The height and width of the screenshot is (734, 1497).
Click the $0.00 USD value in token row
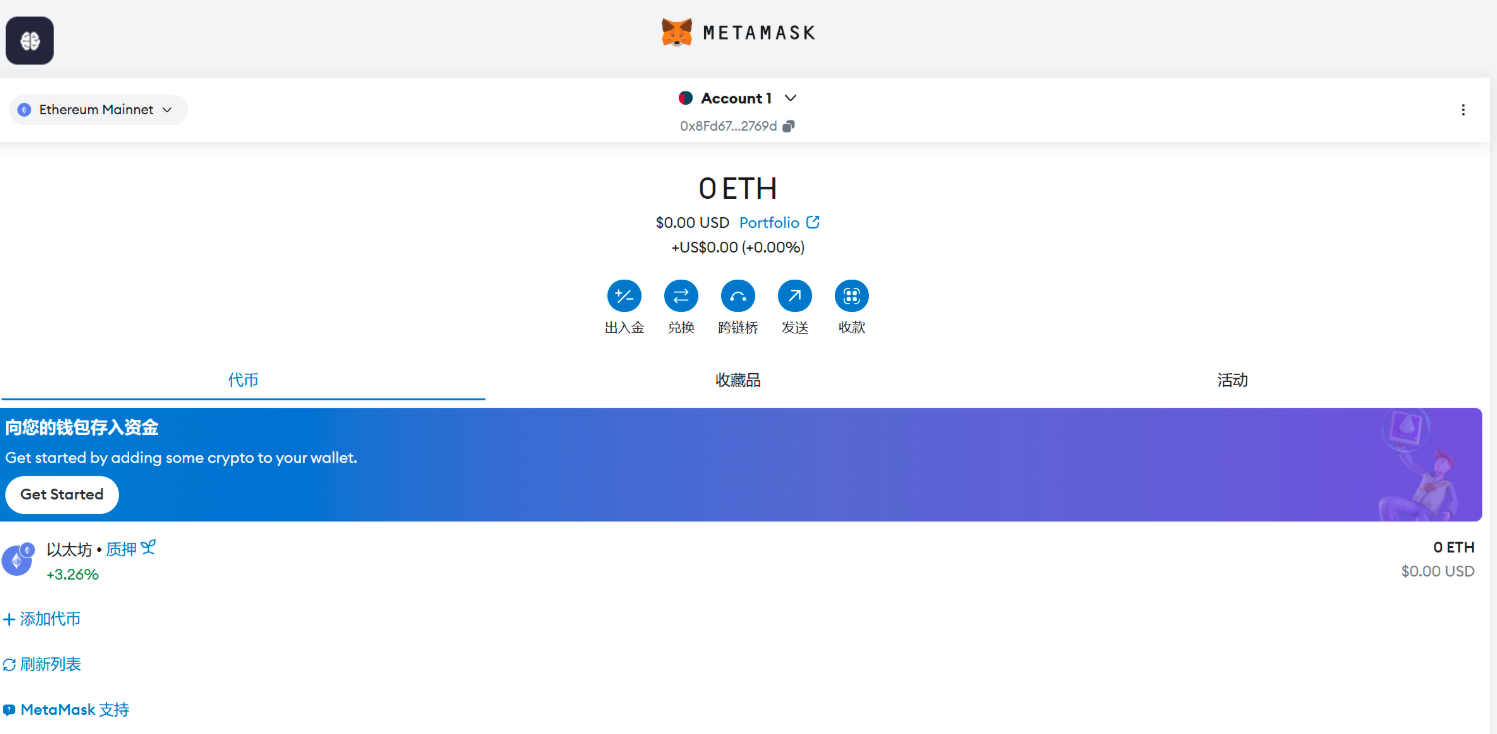(x=1438, y=572)
